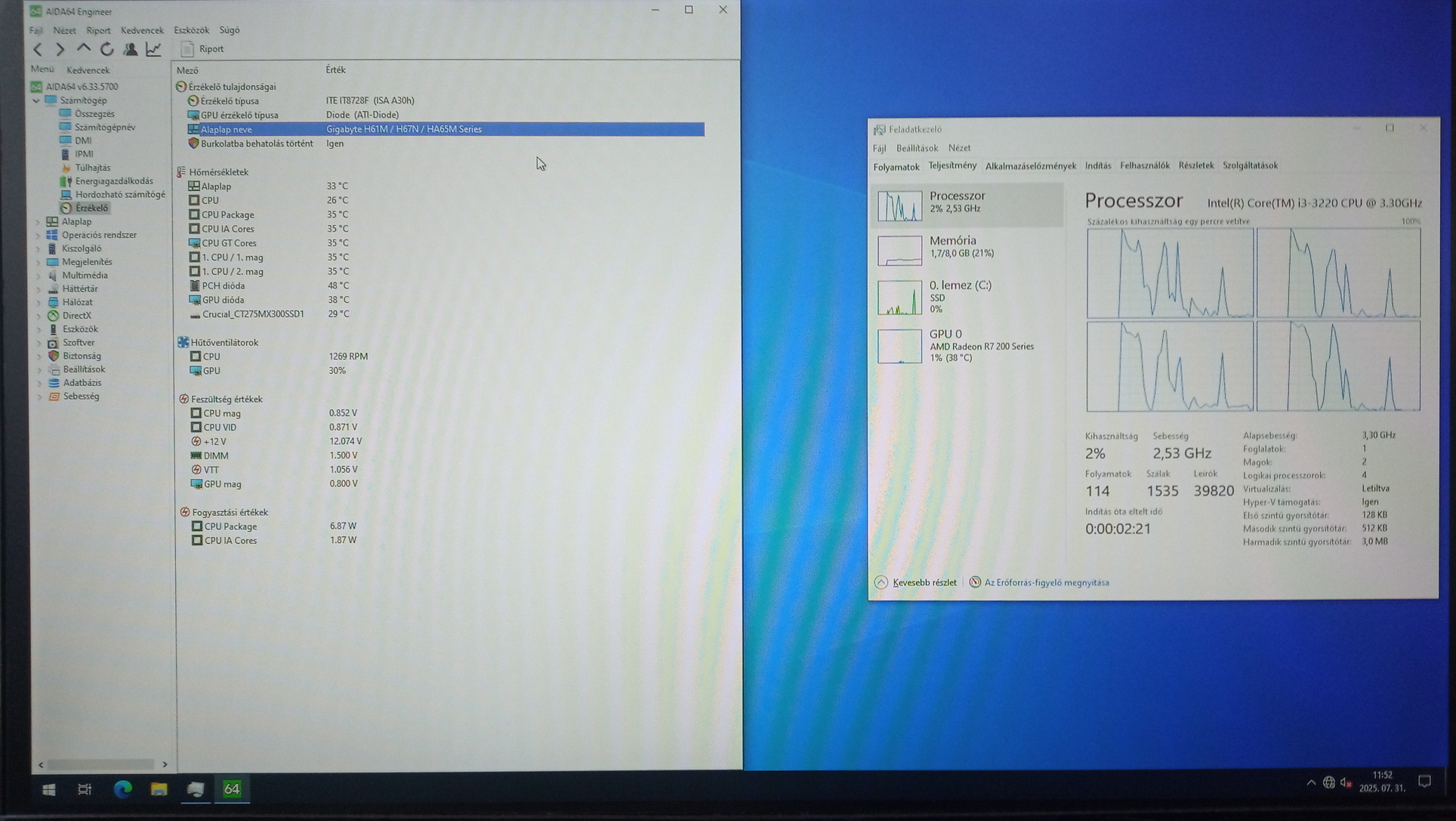
Task: Click the AIDA64 back navigation arrow
Action: [38, 49]
